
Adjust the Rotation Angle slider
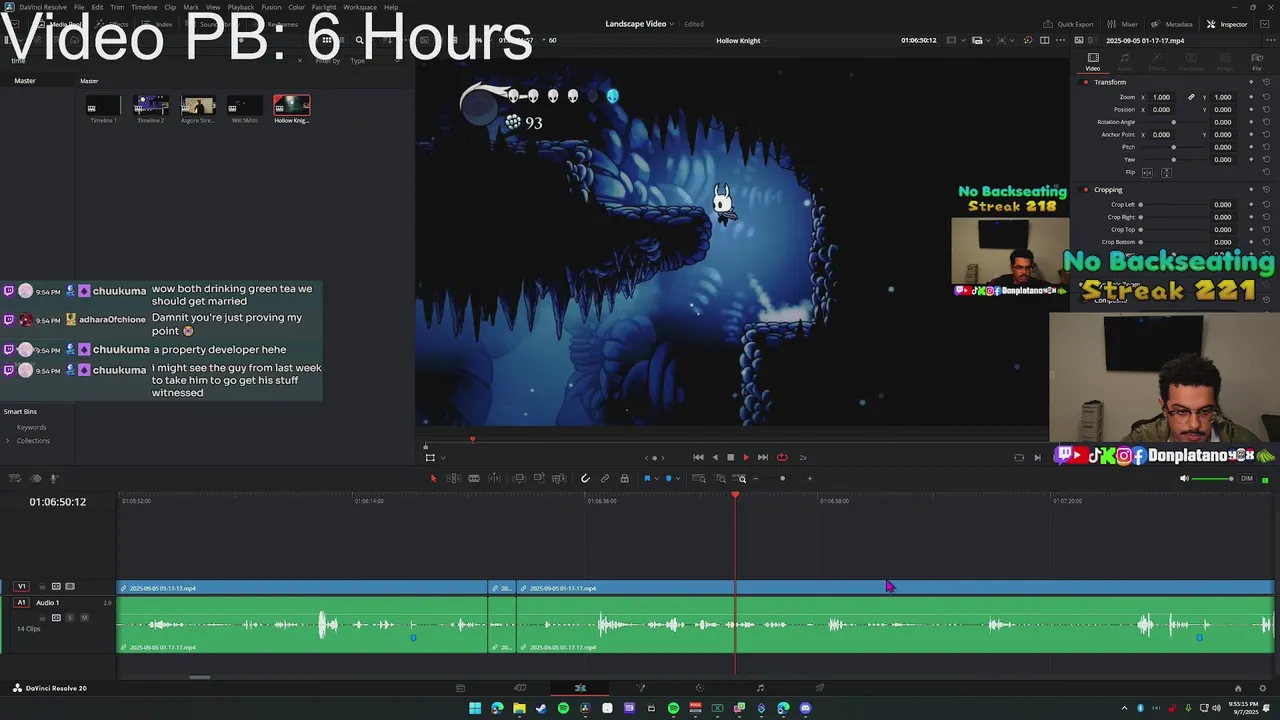pos(1174,122)
